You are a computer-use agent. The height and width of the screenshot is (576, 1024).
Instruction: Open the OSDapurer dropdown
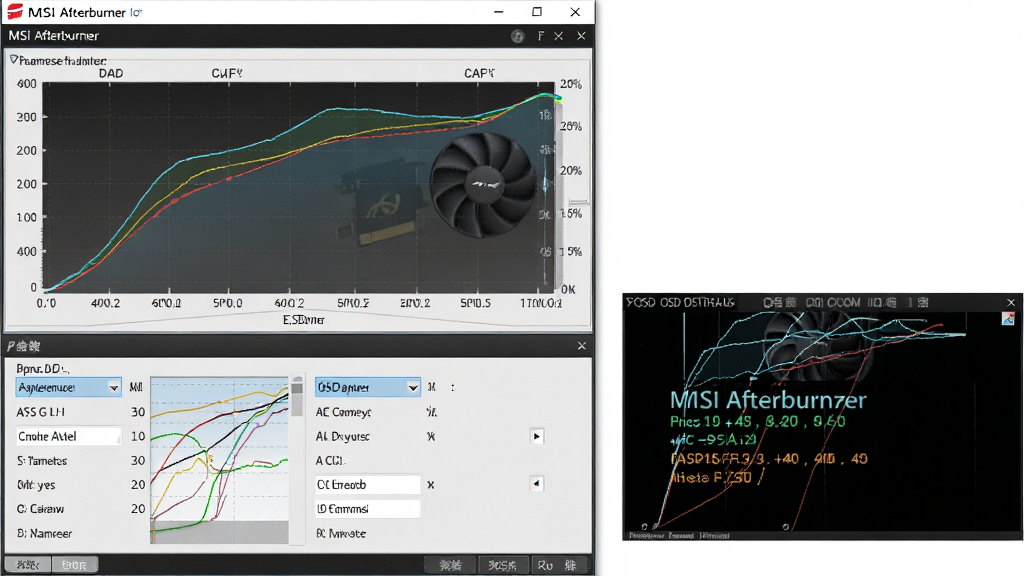(x=368, y=387)
